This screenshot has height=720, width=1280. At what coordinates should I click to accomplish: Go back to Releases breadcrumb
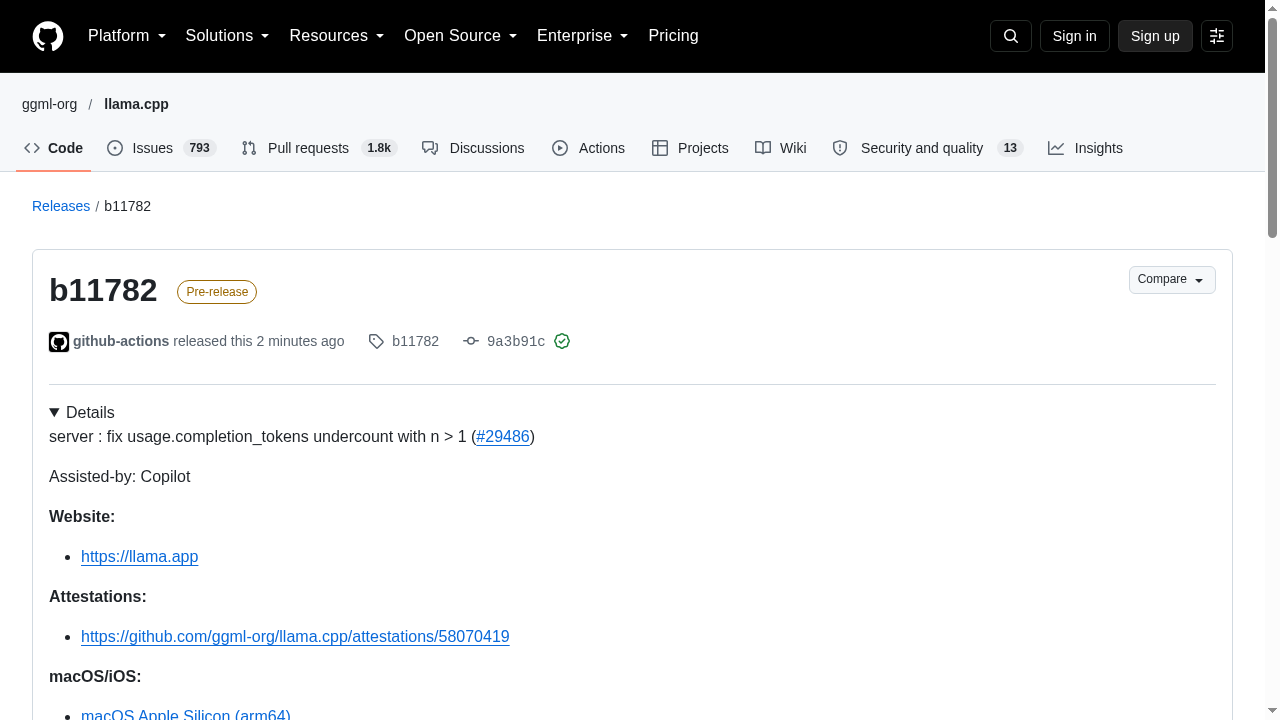tap(61, 206)
